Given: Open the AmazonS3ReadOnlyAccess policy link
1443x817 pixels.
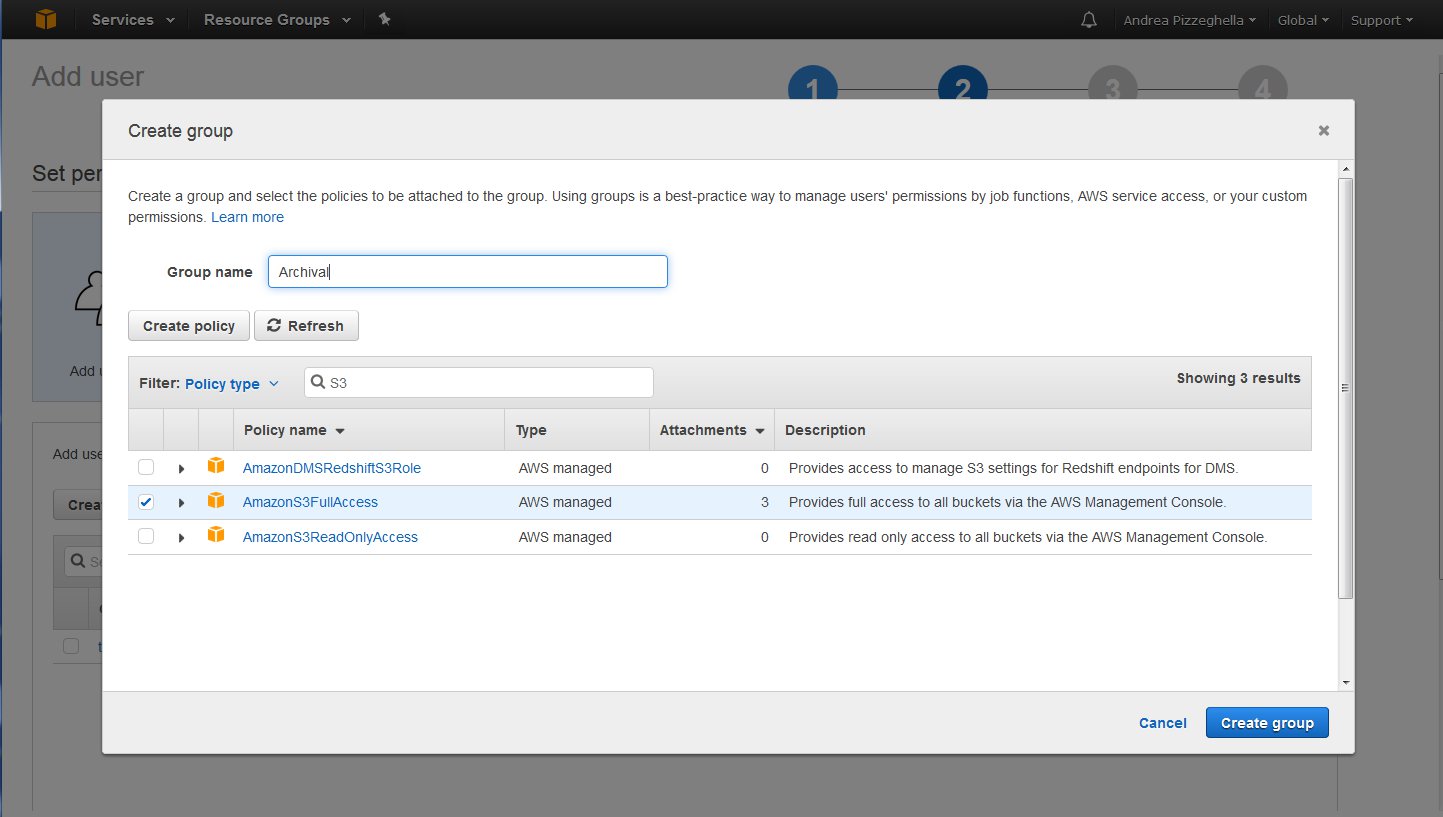Looking at the screenshot, I should pos(330,537).
